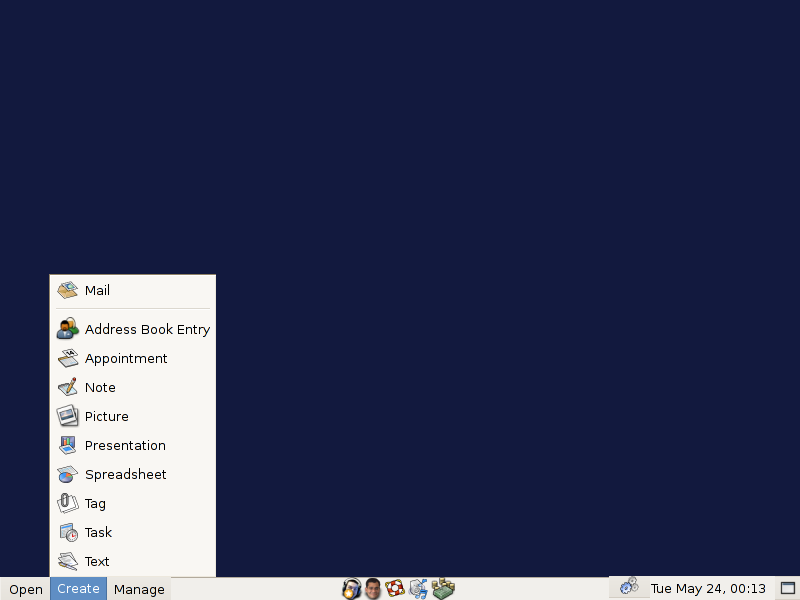Open the cash money stack icon
The width and height of the screenshot is (800, 600).
coord(443,589)
